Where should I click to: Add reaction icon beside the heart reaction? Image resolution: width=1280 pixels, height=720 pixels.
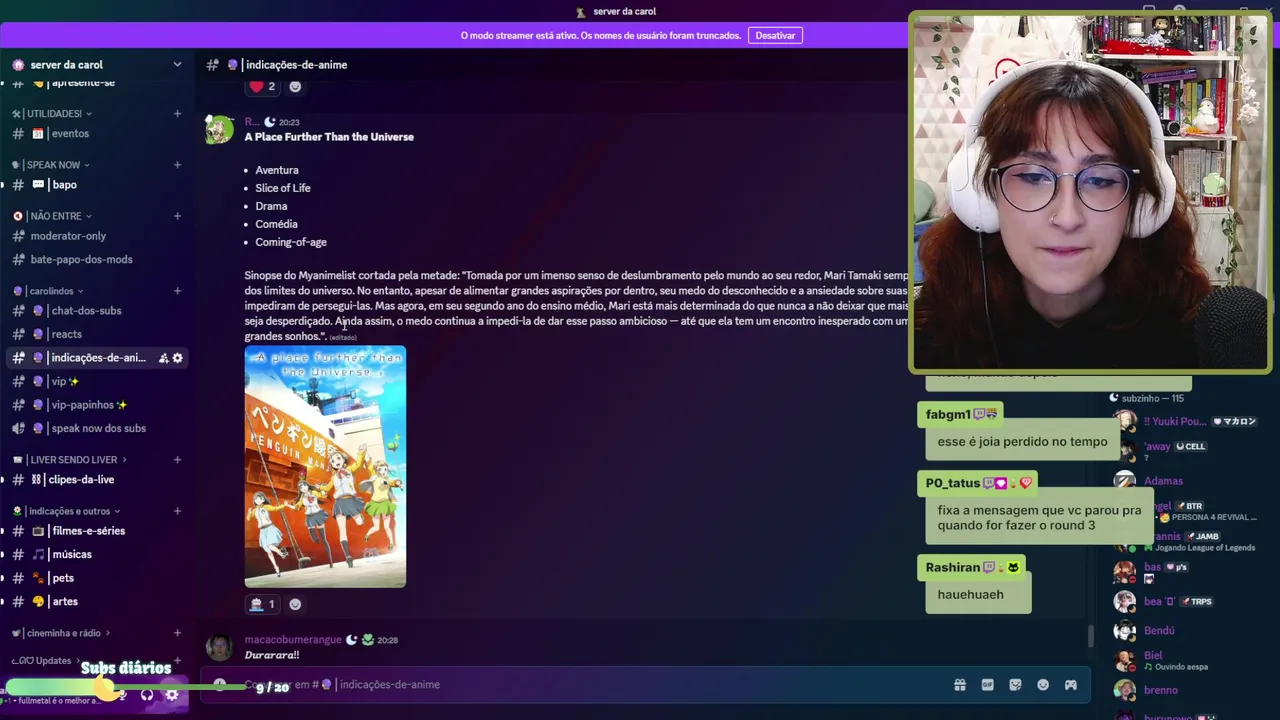295,86
